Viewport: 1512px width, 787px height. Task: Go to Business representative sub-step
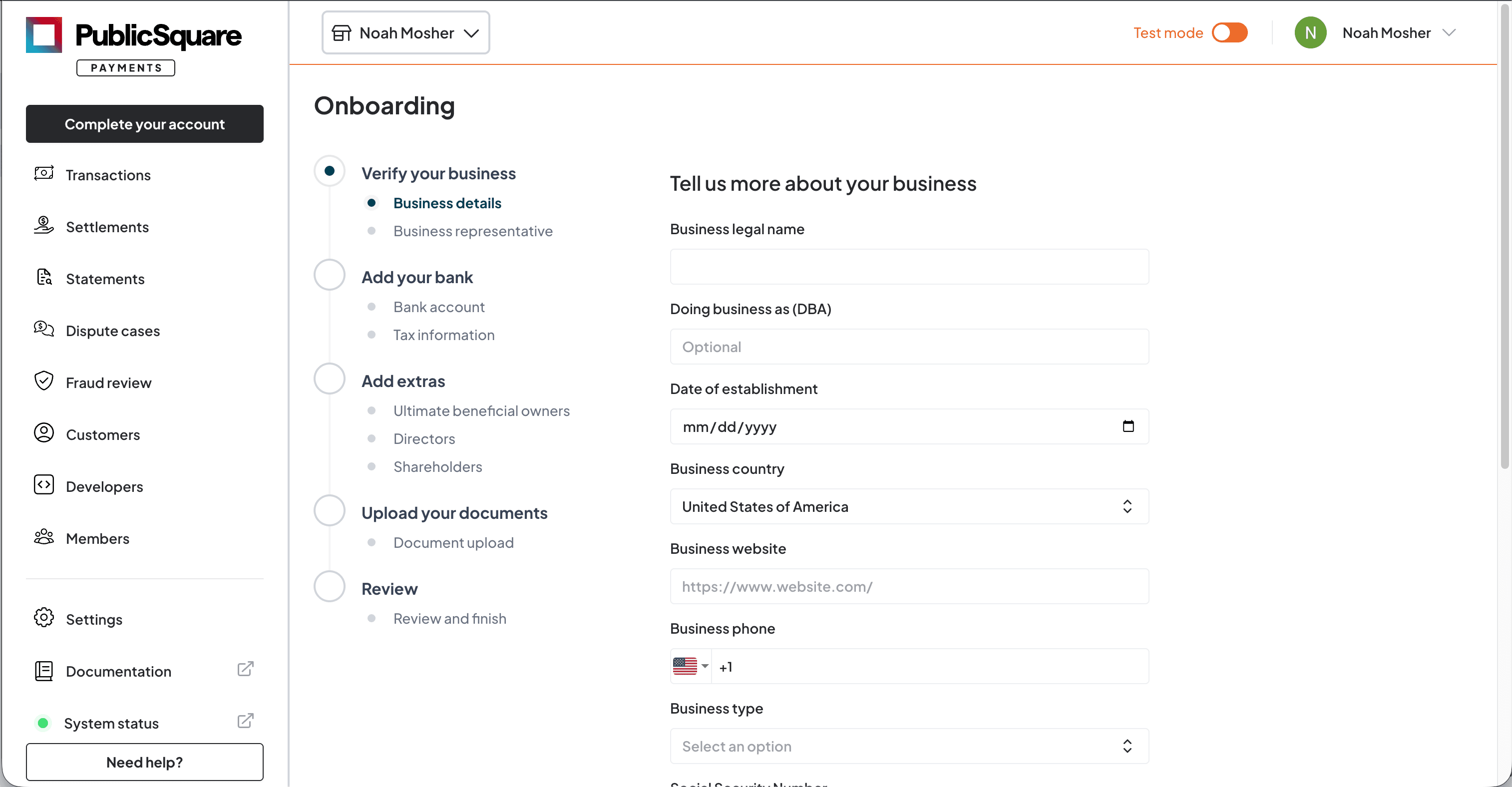pyautogui.click(x=473, y=231)
